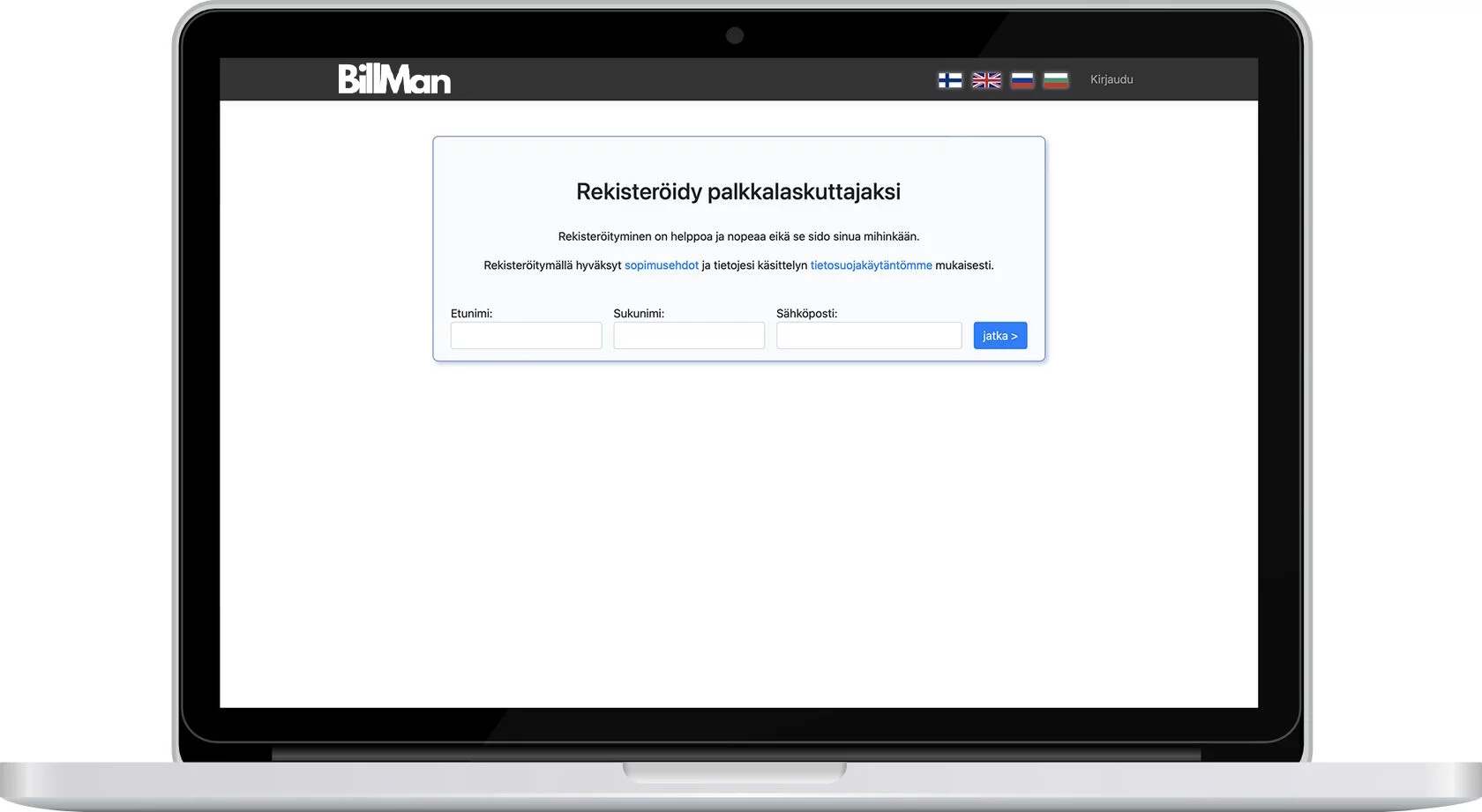1482x812 pixels.
Task: Click into the Sukunimi input box
Action: point(688,336)
